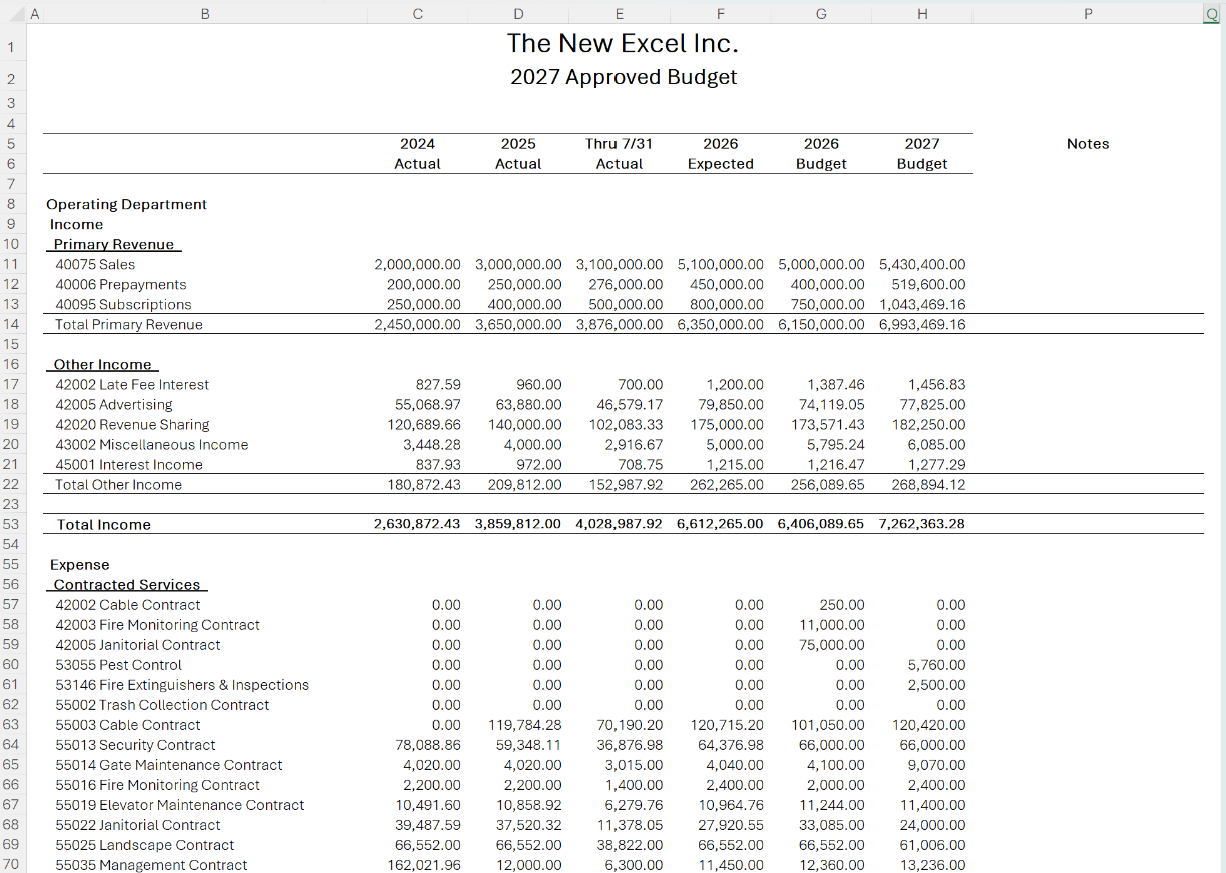Select column P header

click(1088, 13)
